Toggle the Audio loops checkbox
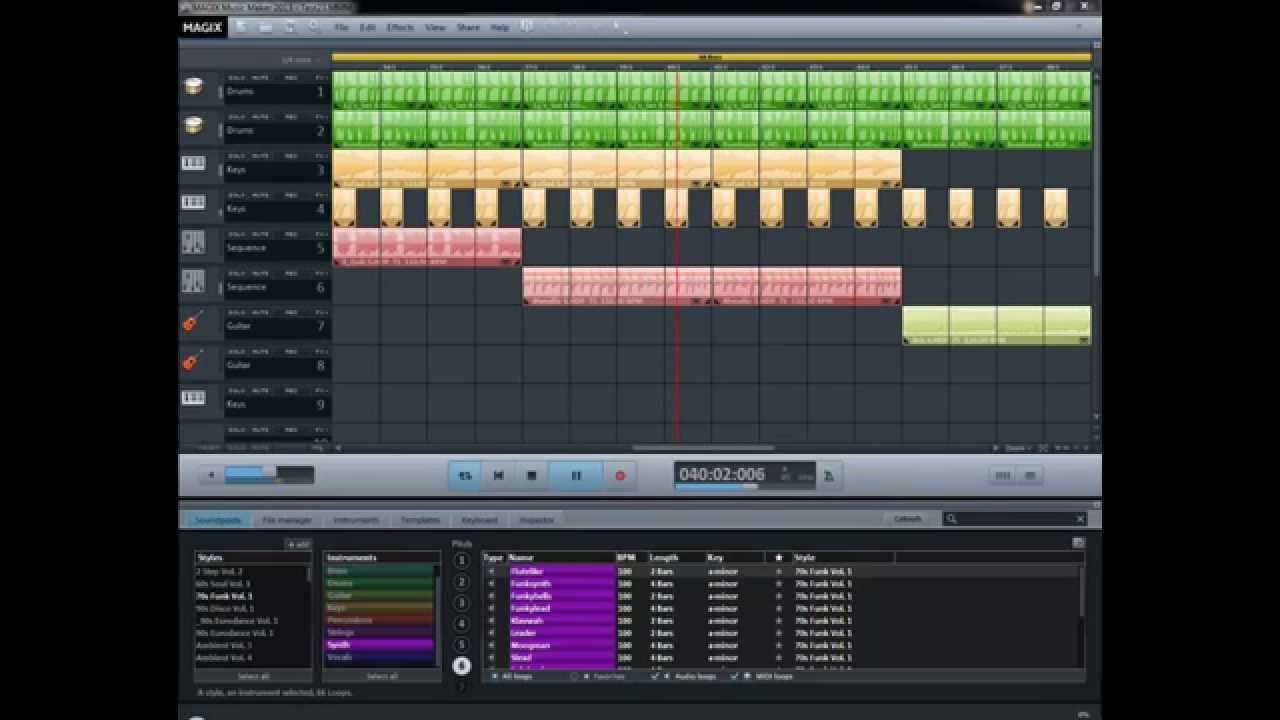Image resolution: width=1280 pixels, height=720 pixels. pos(655,676)
